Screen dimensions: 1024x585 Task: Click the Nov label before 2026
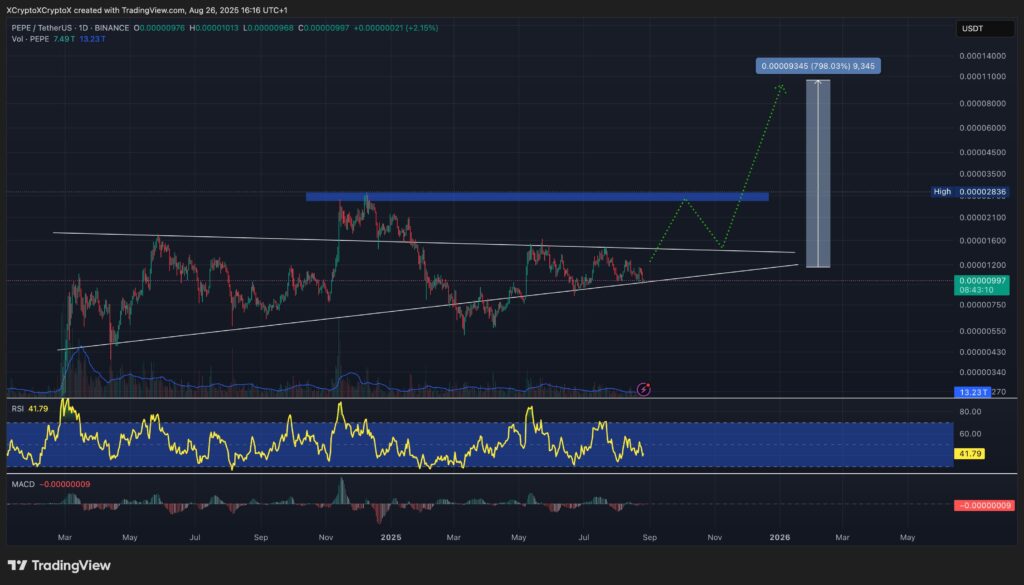[715, 537]
